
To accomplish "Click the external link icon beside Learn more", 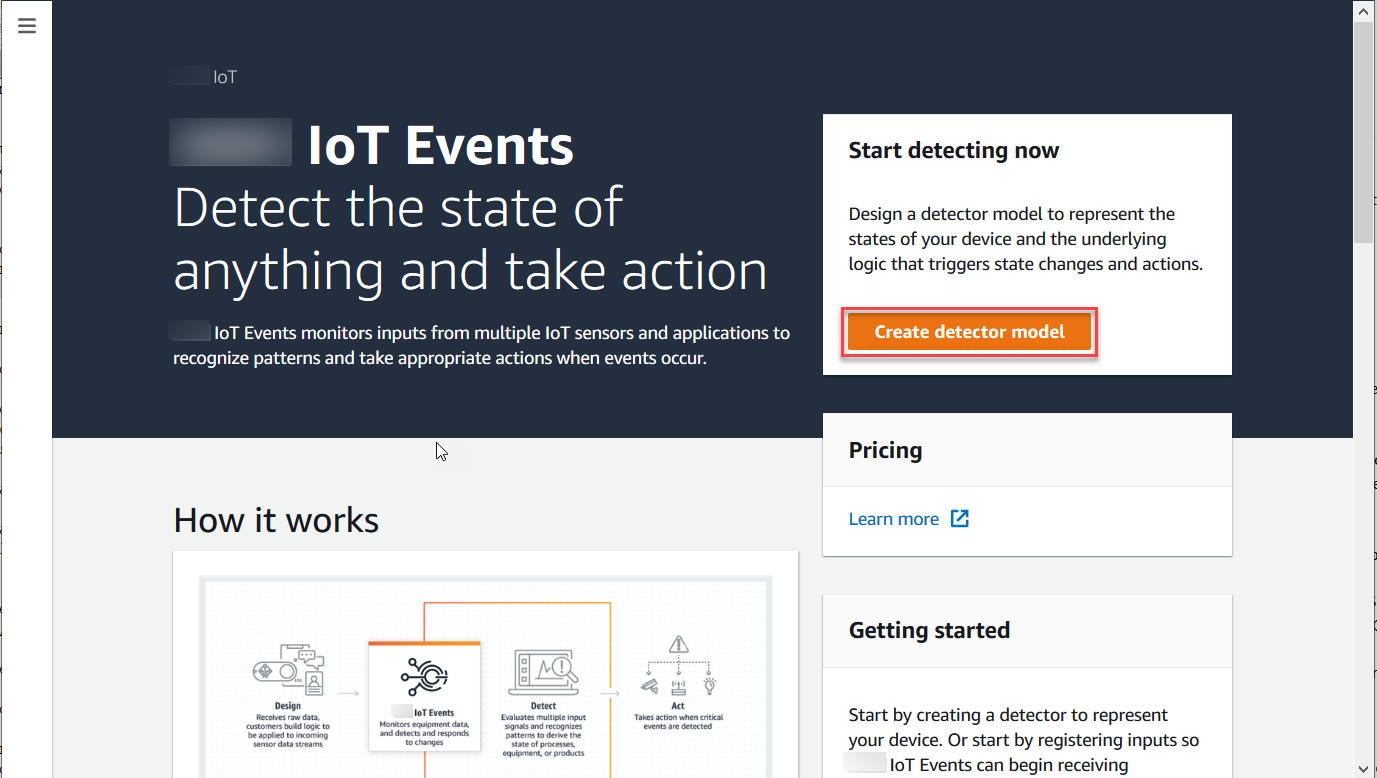I will coord(959,518).
